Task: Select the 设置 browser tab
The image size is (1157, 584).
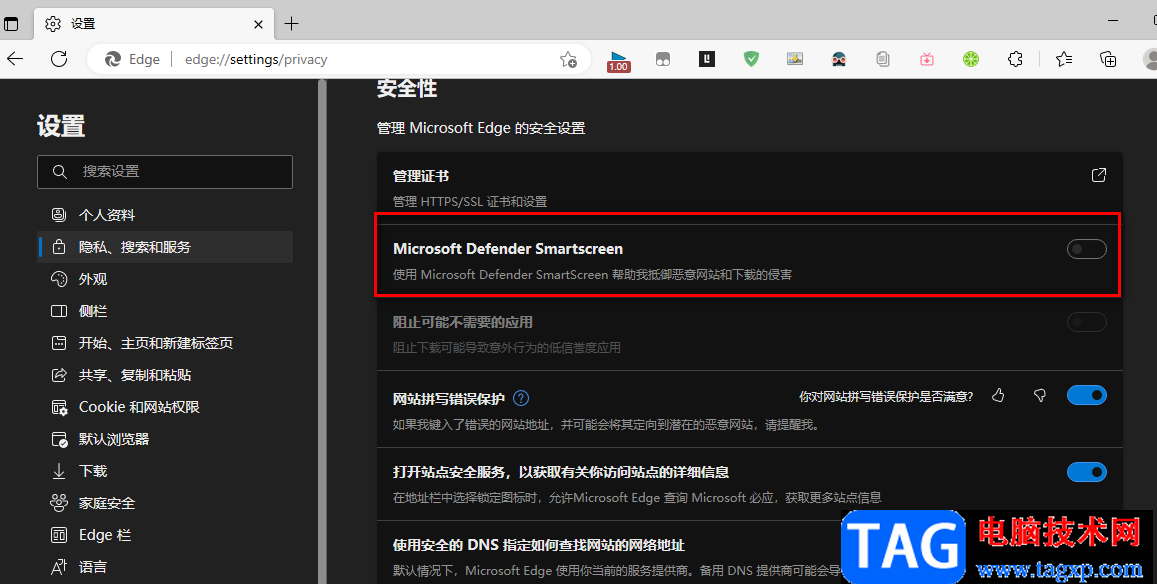Action: (154, 24)
